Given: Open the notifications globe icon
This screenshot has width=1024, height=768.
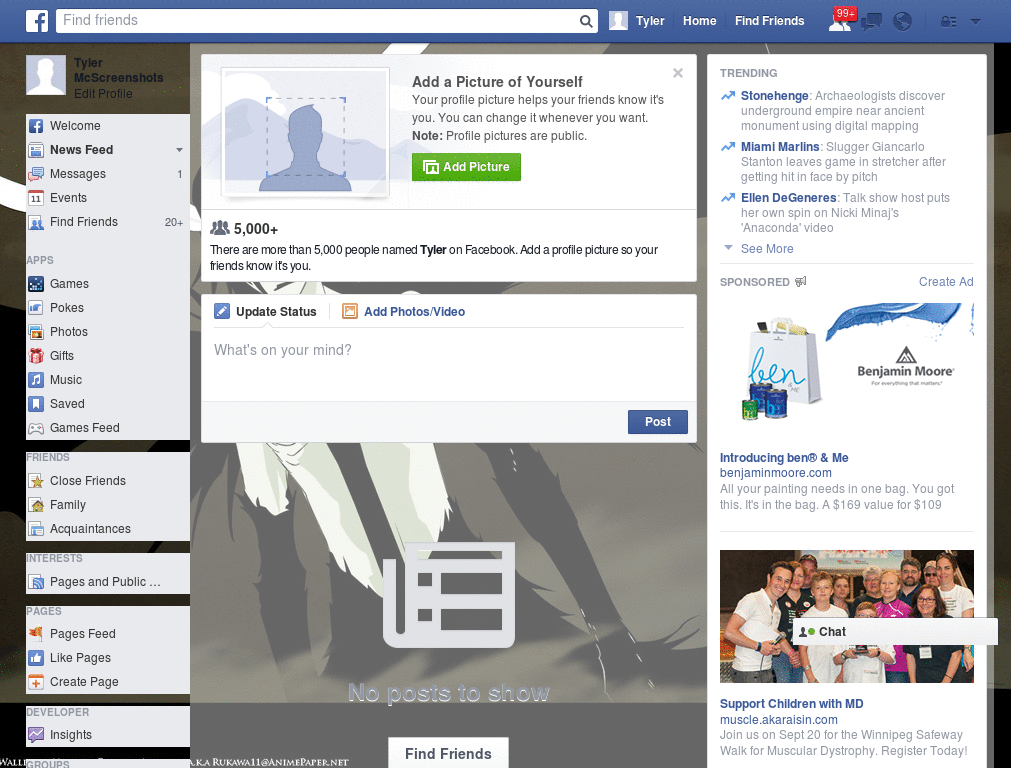Looking at the screenshot, I should (903, 22).
